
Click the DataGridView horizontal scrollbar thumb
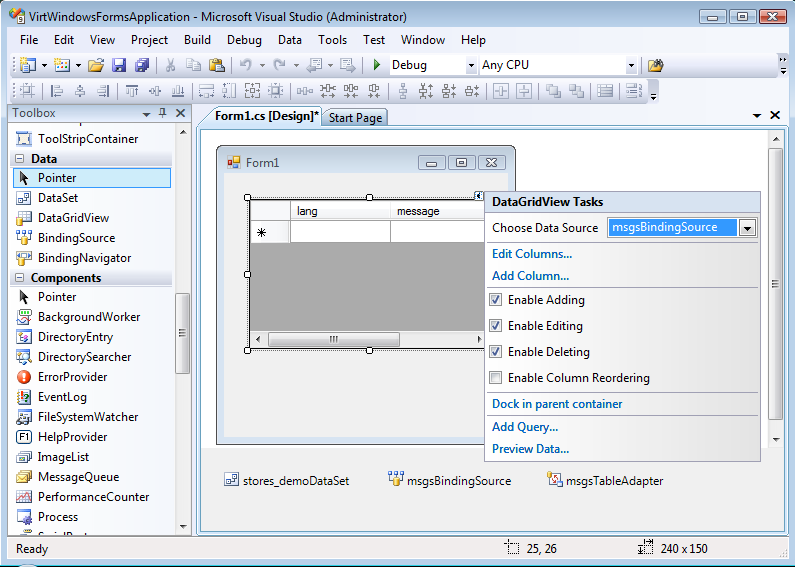333,340
